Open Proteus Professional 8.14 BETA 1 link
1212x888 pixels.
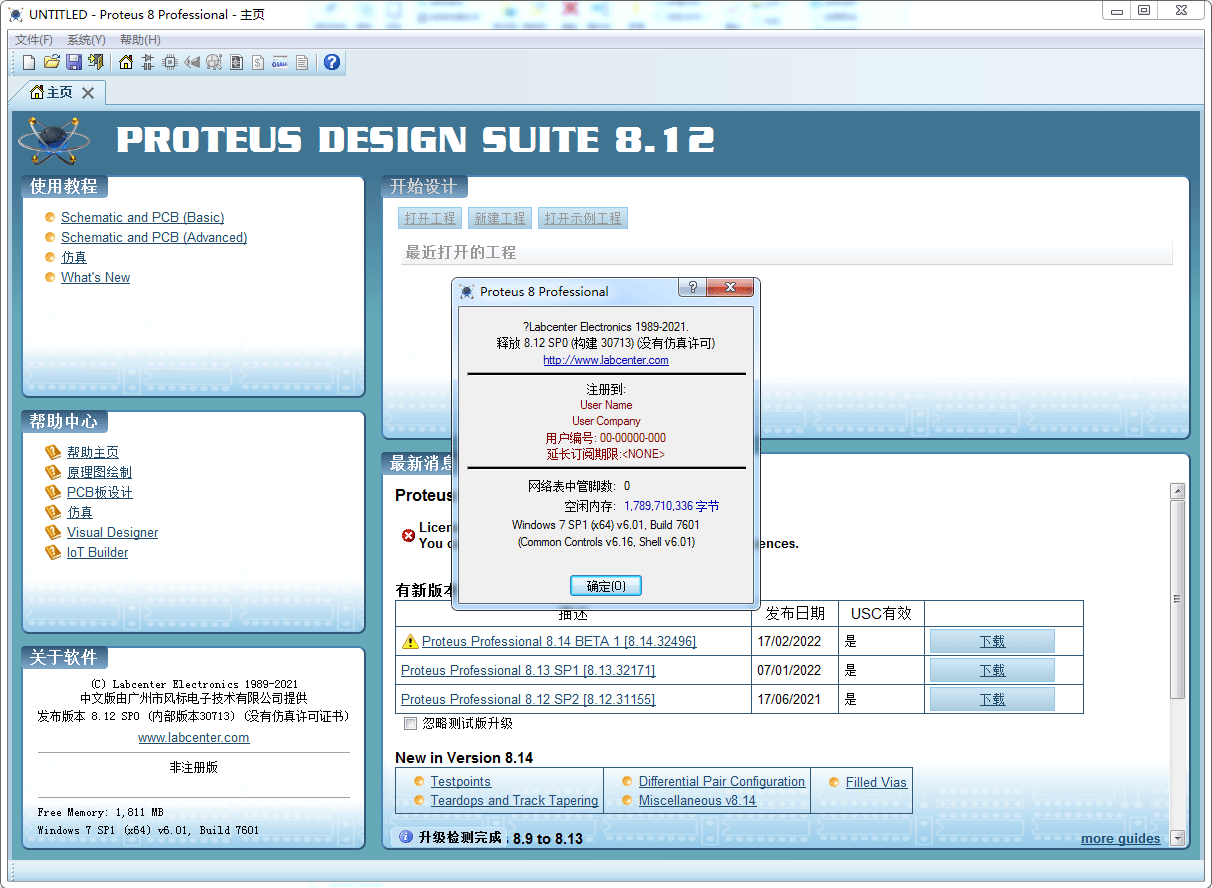point(559,641)
